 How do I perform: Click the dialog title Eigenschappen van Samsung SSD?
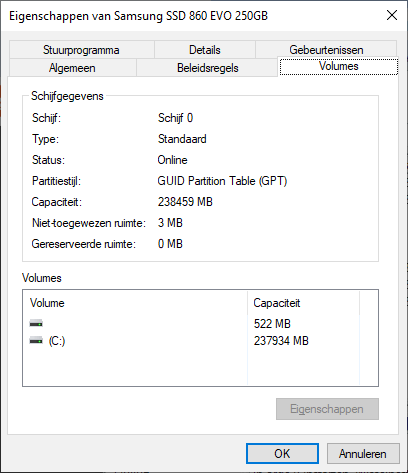138,16
